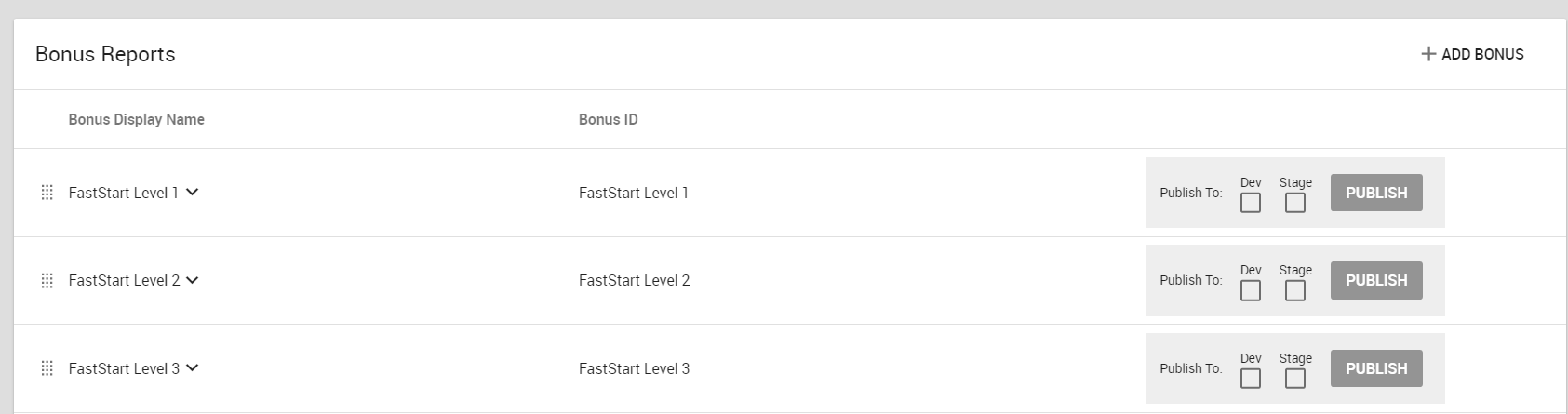Select the Bonus Display Name column header
1568x414 pixels.
(136, 119)
